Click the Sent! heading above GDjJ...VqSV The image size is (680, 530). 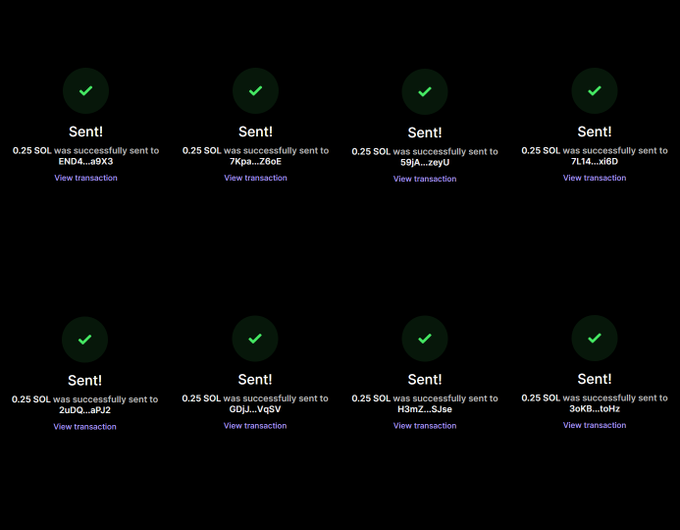click(x=255, y=380)
